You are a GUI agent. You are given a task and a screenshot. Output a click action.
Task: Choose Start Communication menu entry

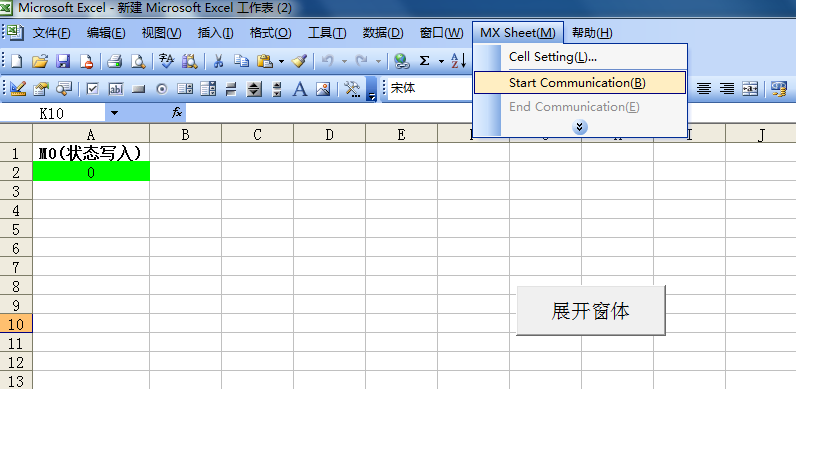pyautogui.click(x=577, y=82)
